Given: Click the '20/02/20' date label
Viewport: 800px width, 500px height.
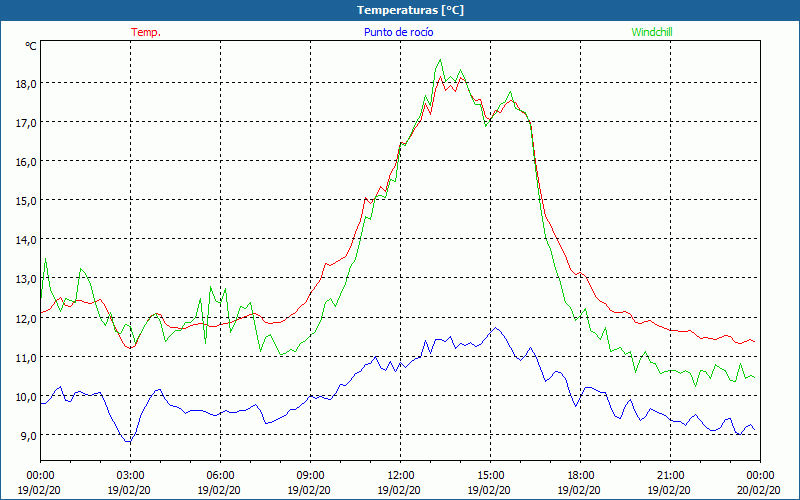Looking at the screenshot, I should coord(759,490).
